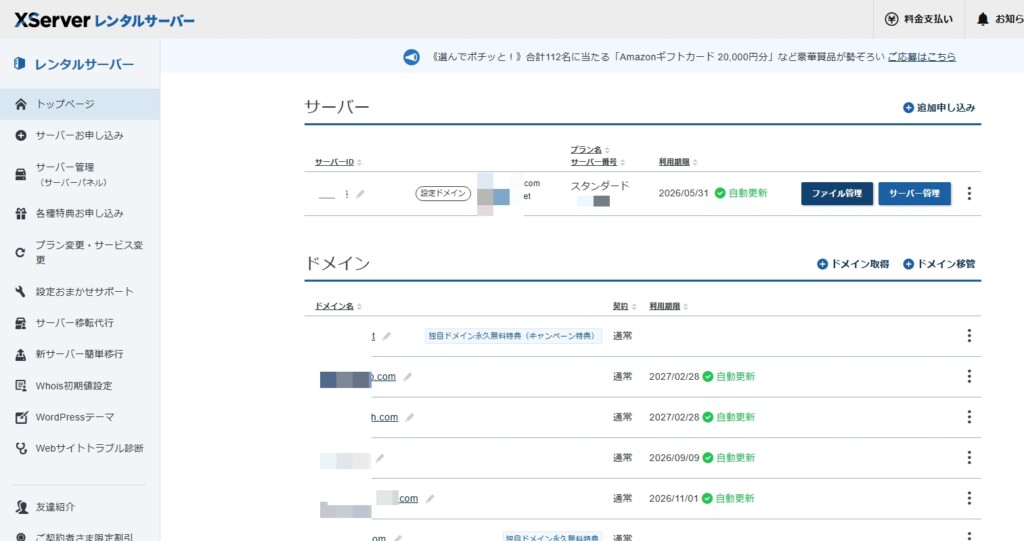This screenshot has width=1024, height=541.
Task: Click スタンダード plan name
Action: (x=600, y=186)
